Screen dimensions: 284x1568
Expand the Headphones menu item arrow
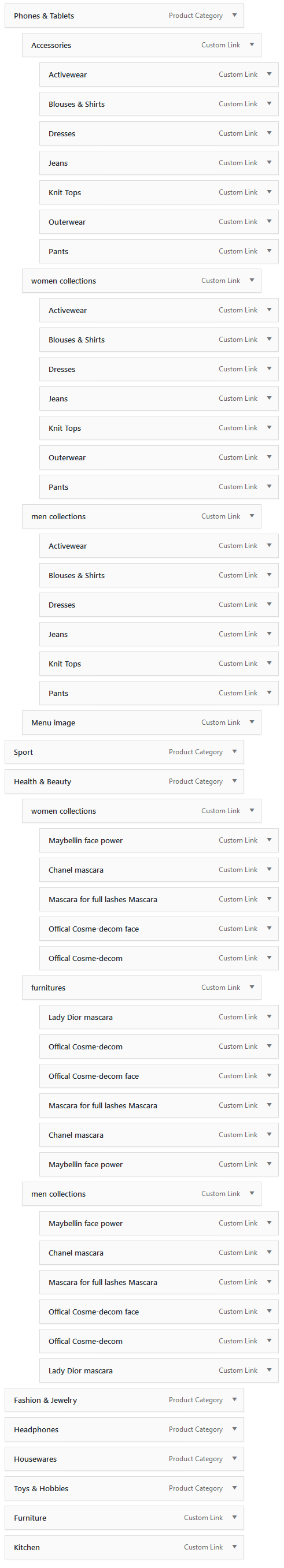click(235, 1429)
